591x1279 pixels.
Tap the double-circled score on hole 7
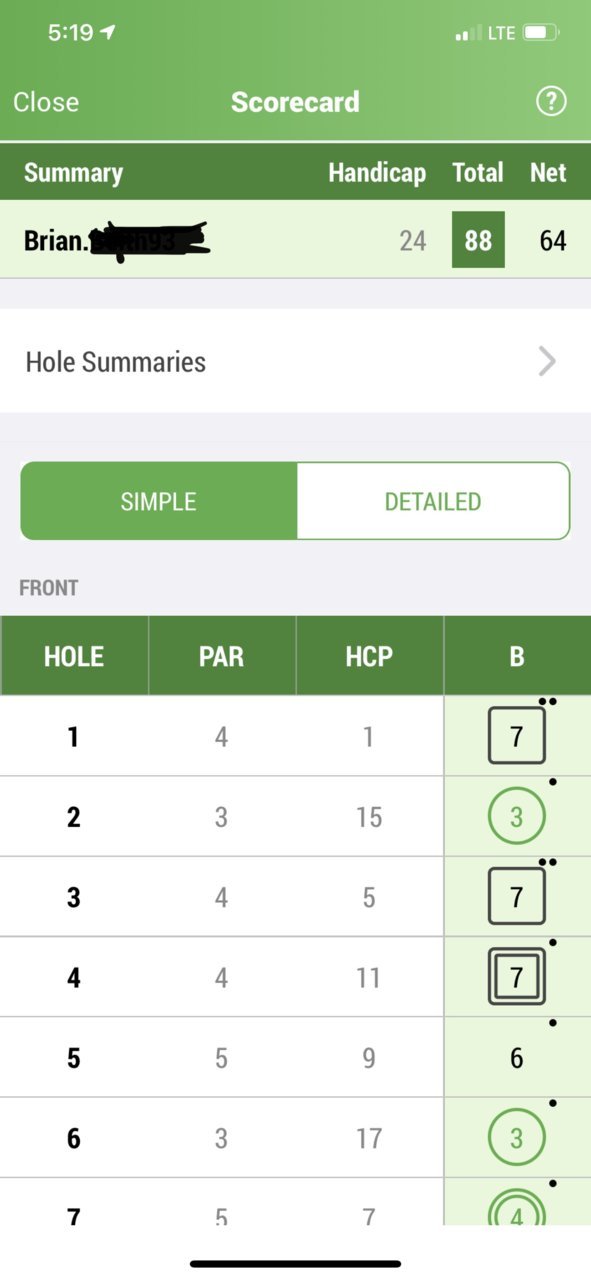click(x=516, y=1207)
